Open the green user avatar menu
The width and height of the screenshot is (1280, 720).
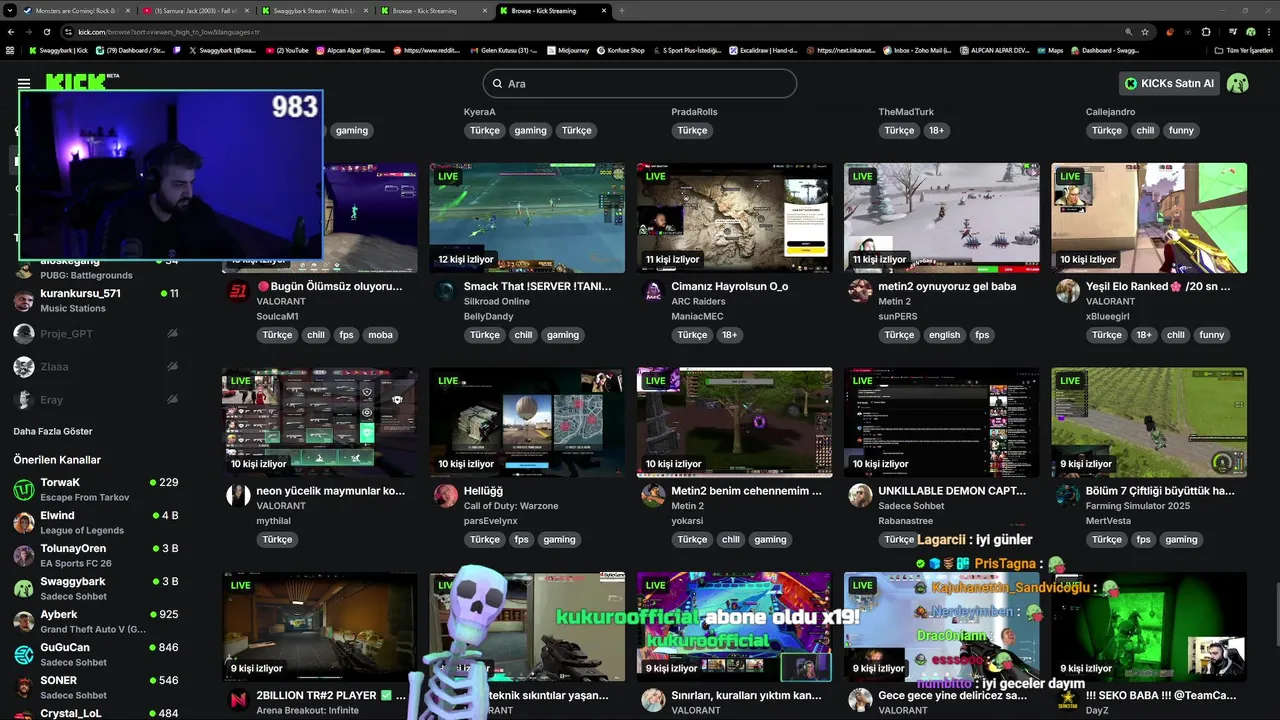(x=1238, y=83)
